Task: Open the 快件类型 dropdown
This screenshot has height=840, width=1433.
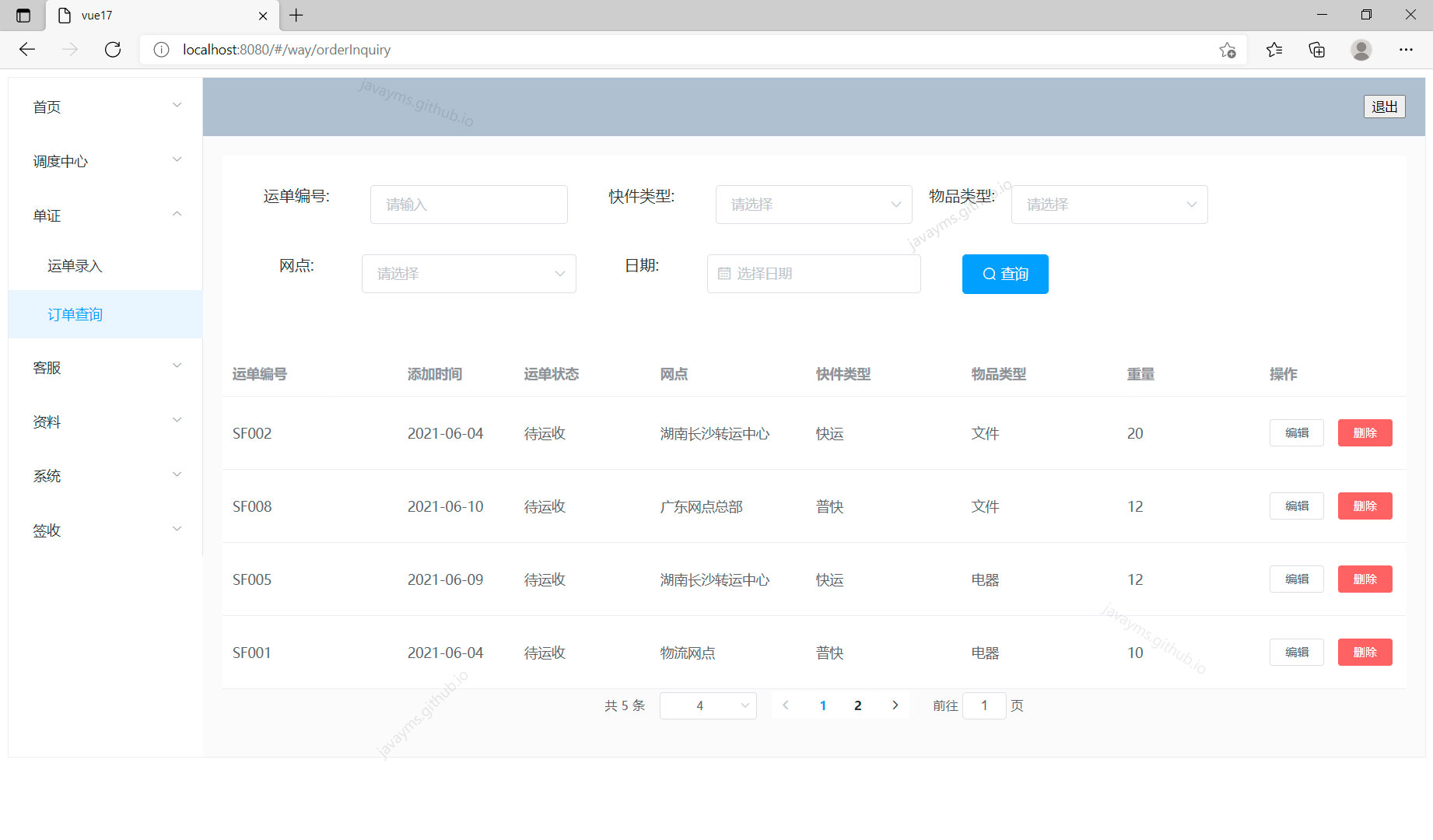Action: (814, 205)
